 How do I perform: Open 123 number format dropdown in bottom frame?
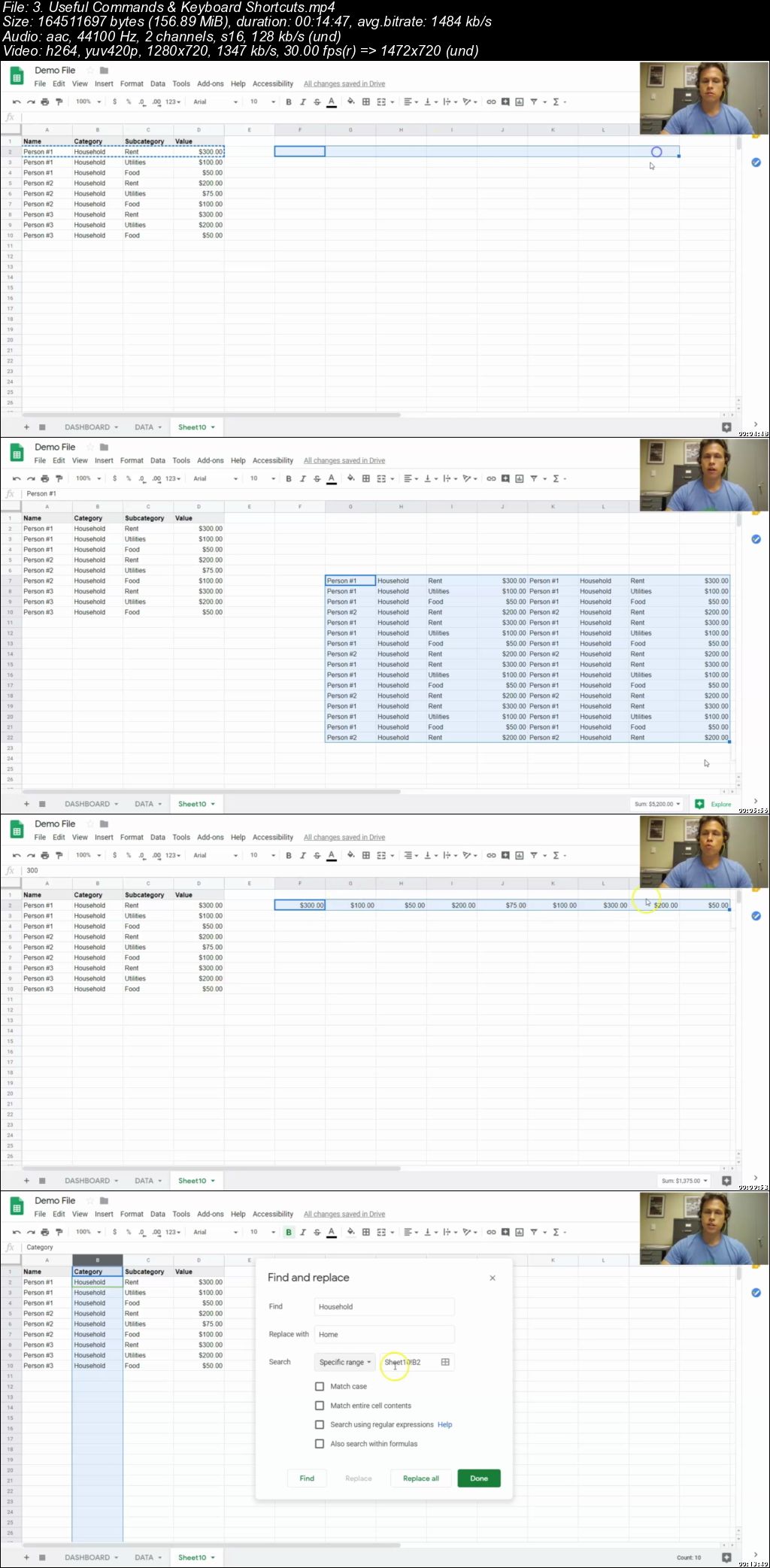coord(173,1233)
